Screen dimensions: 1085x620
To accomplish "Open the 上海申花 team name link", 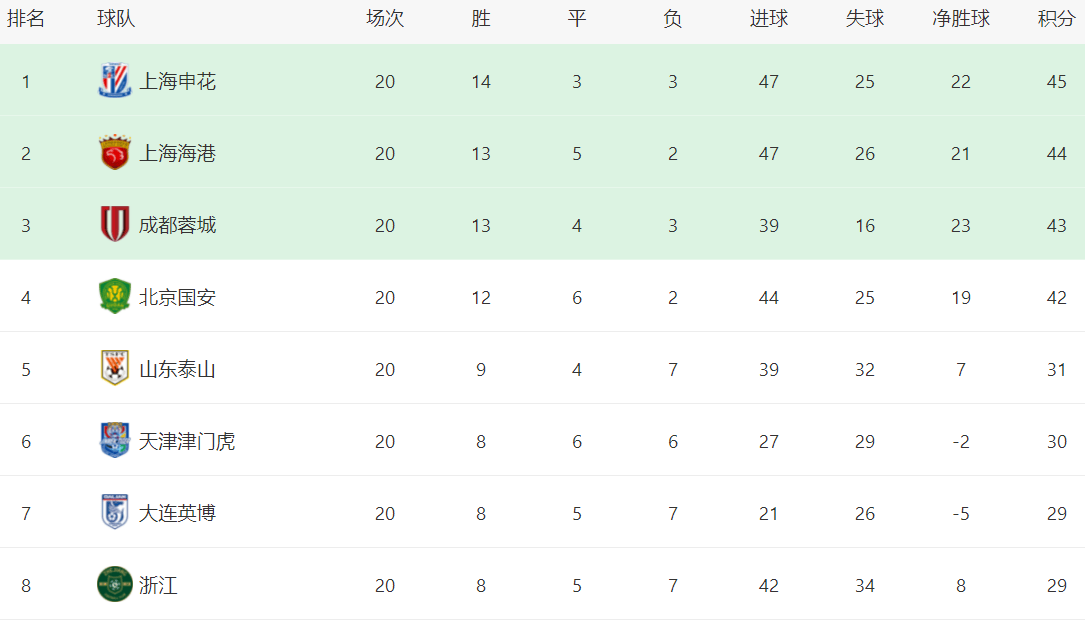I will click(x=177, y=82).
